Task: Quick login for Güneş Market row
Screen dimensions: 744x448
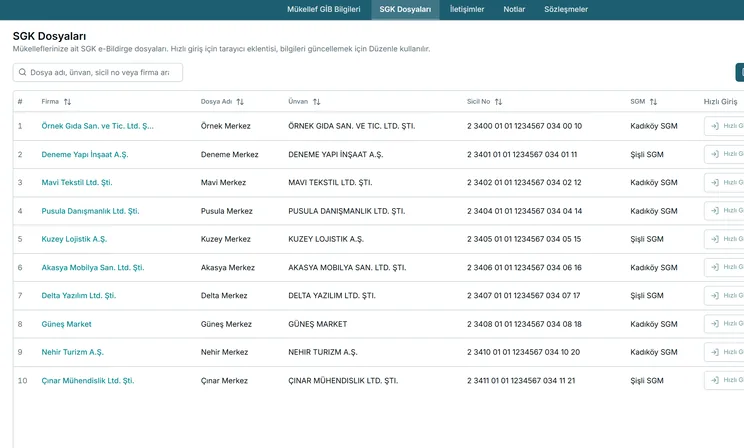Action: pyautogui.click(x=724, y=324)
